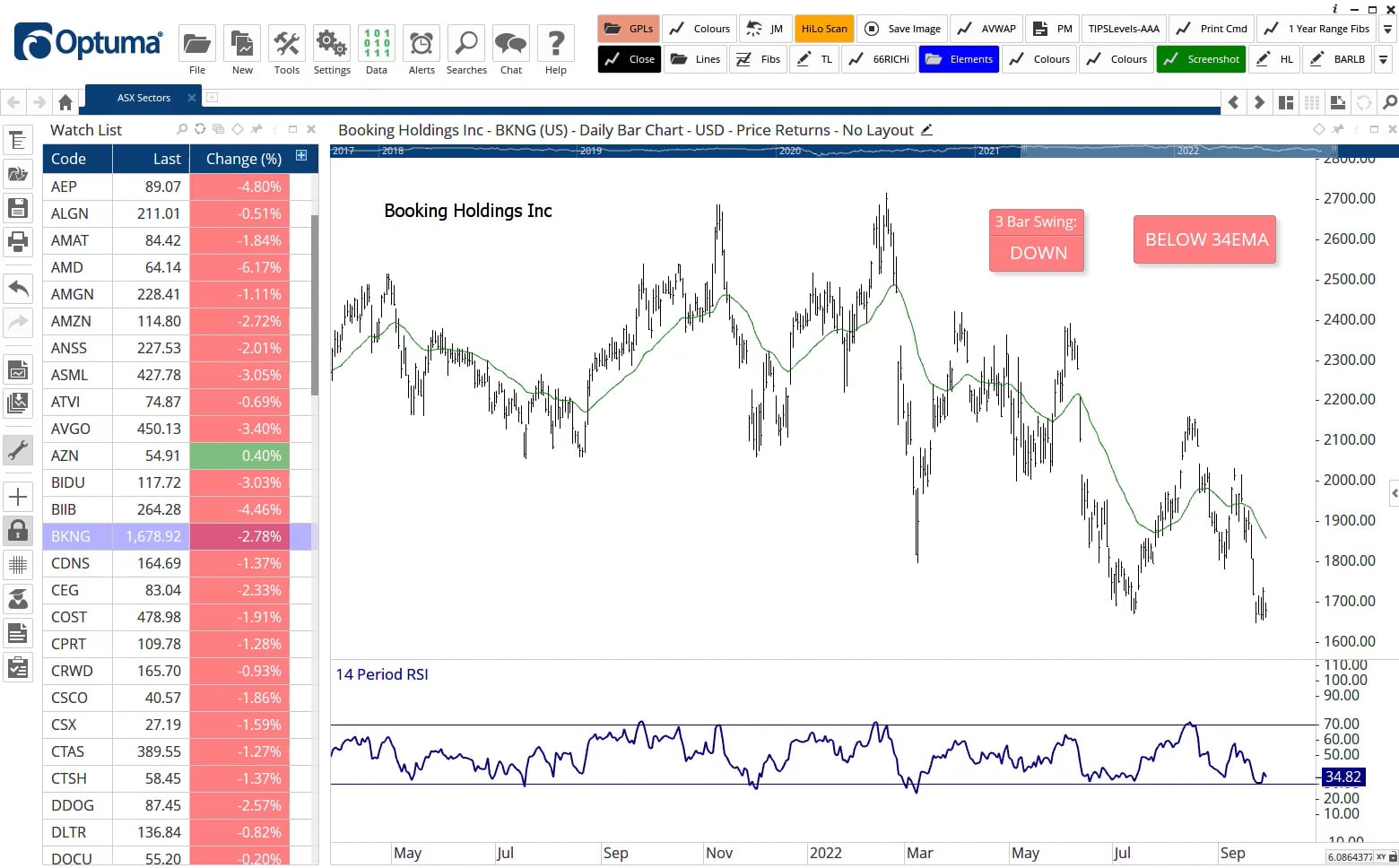Open the Lines folder dropdown
The width and height of the screenshot is (1399, 868).
695,59
